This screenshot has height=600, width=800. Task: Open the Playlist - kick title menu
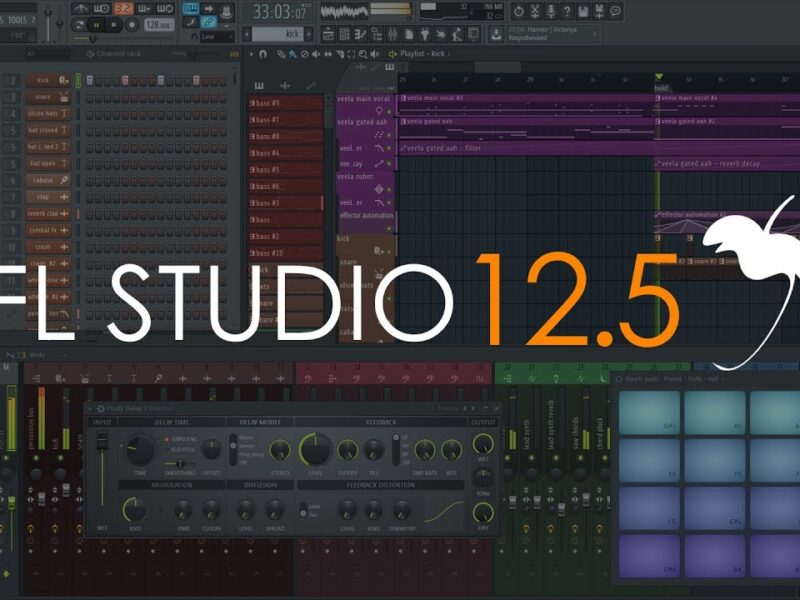(422, 54)
